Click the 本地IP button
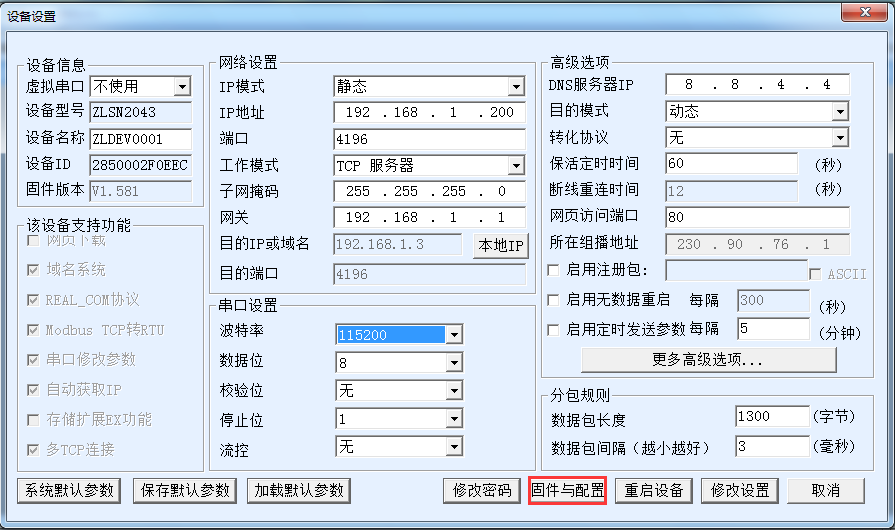Screen dimensions: 895x530 coord(500,245)
